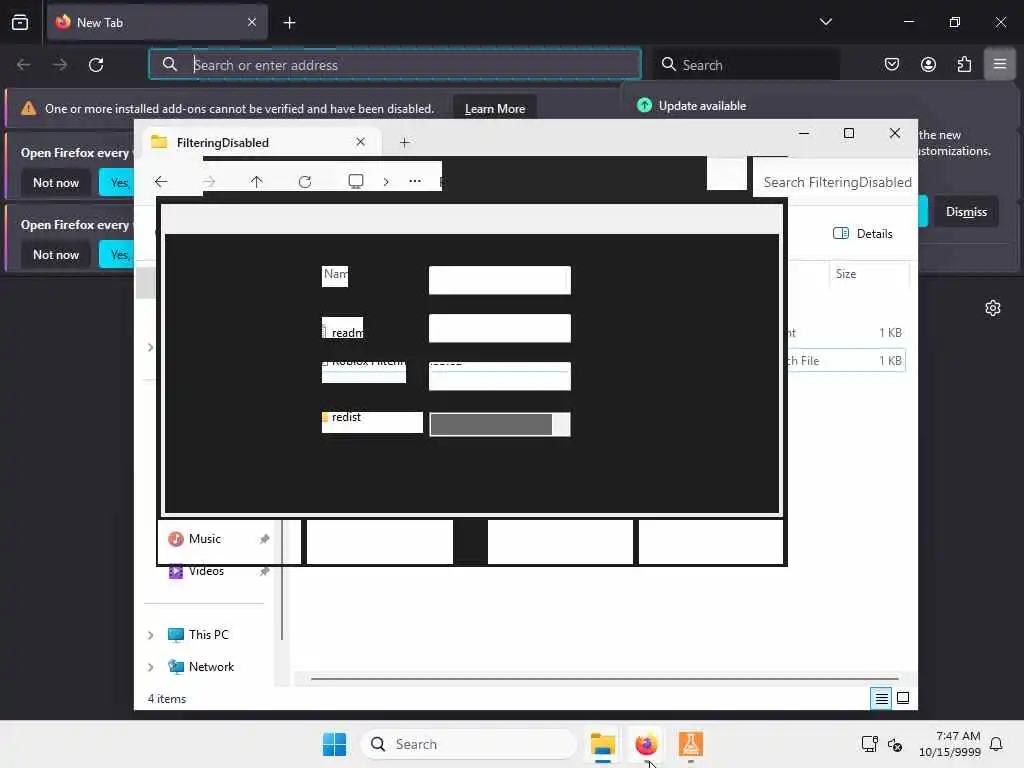
Task: Click File Explorer up arrow
Action: pos(256,182)
